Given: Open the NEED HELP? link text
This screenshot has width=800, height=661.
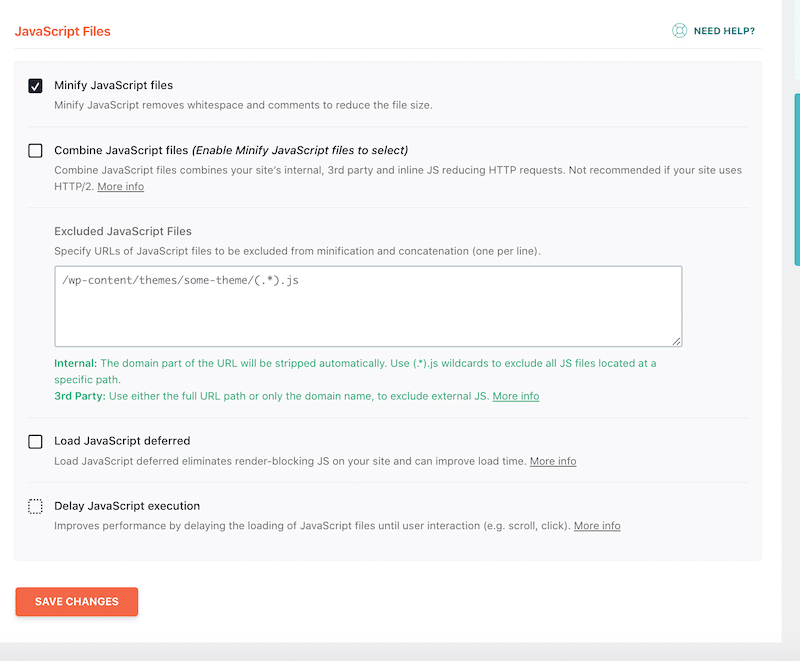Looking at the screenshot, I should 724,31.
